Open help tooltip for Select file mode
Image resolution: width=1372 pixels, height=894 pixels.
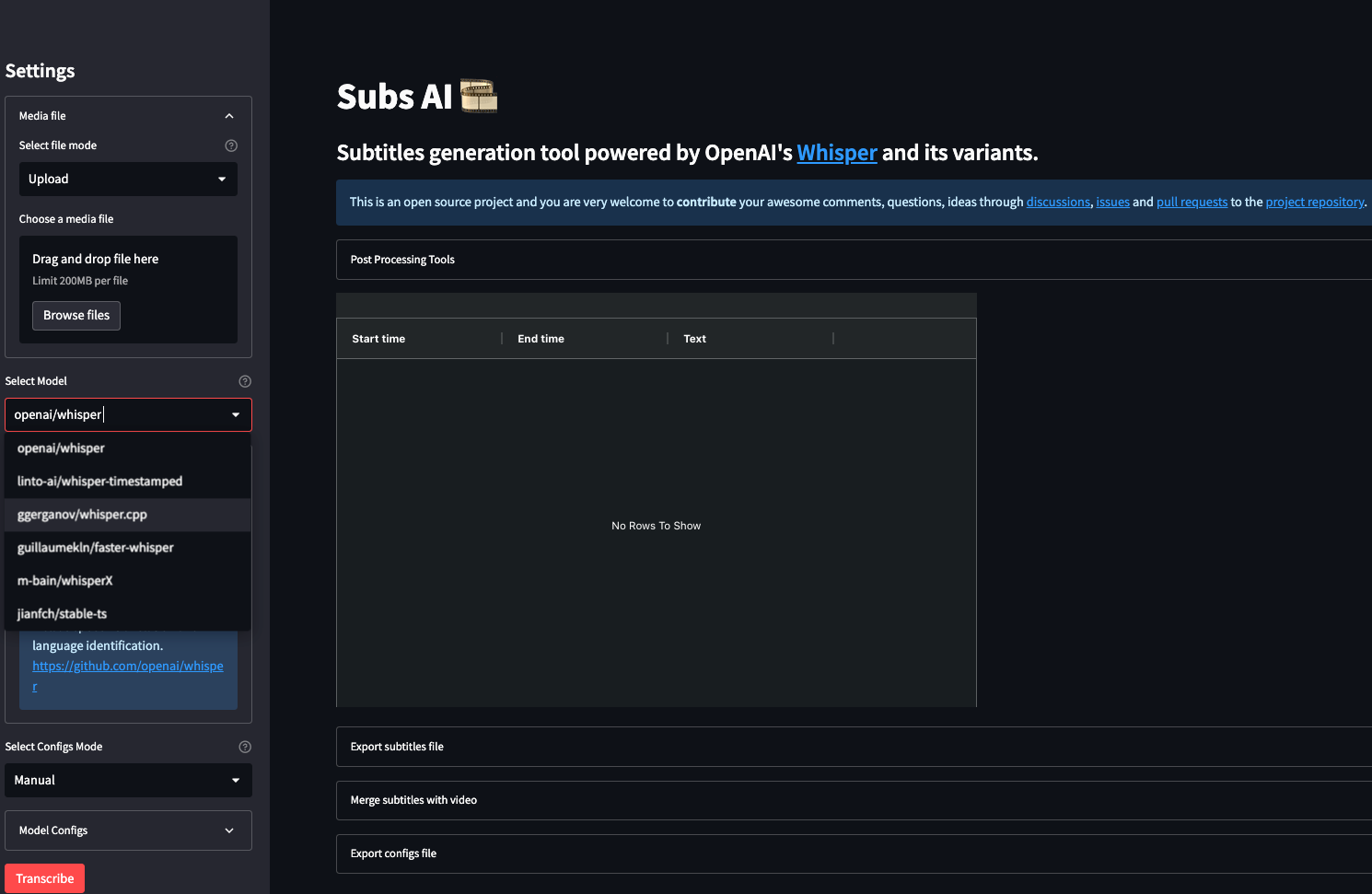231,145
